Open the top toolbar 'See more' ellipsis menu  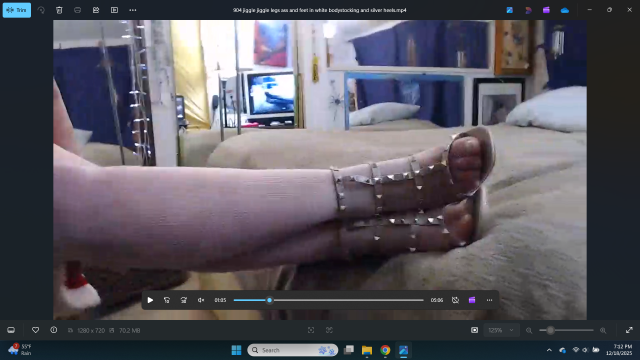coord(133,10)
